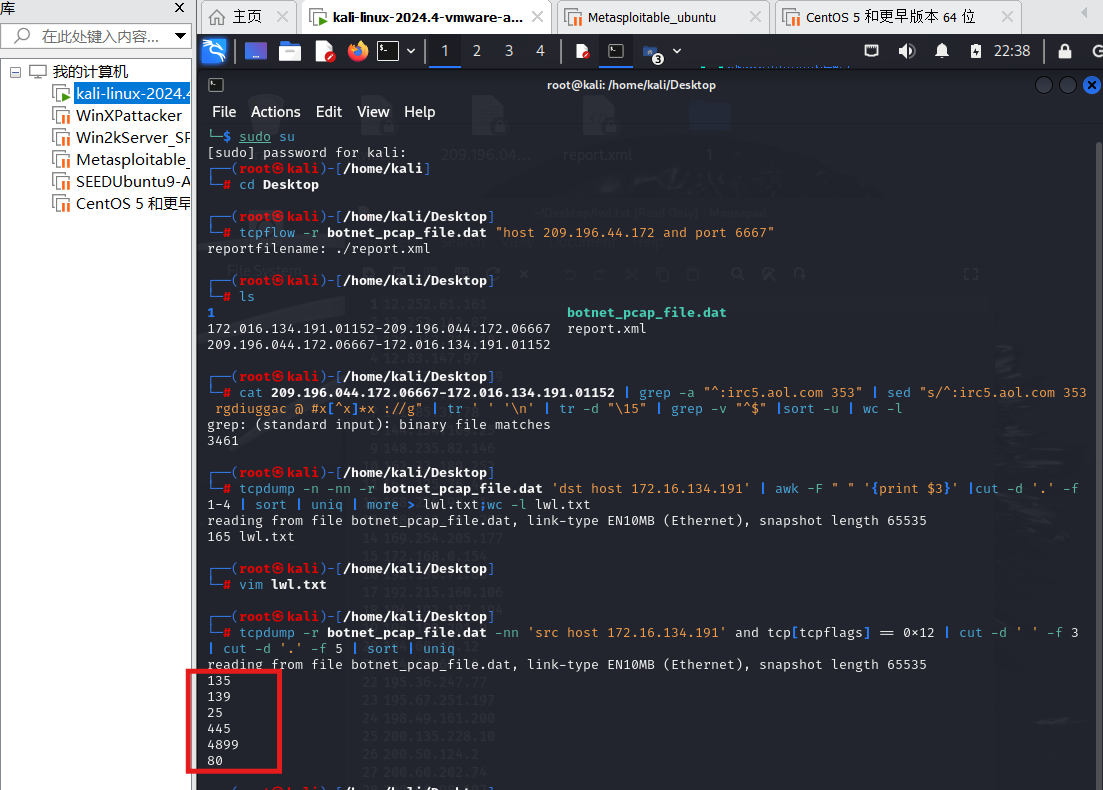Click the terminal title bar window icon

point(216,85)
